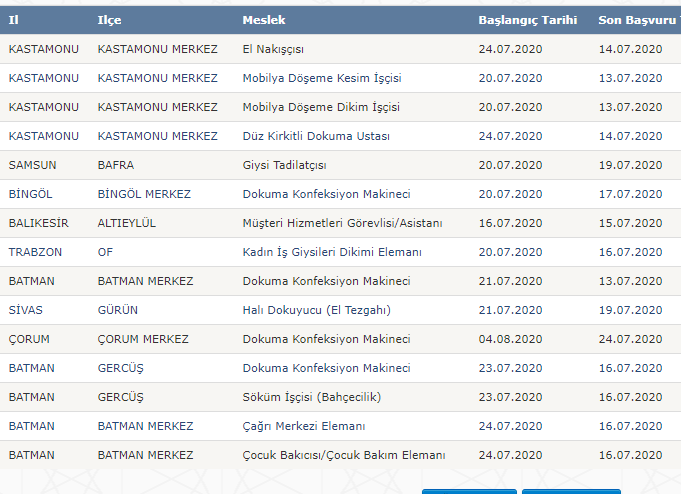
Task: Open Çocuk Bakıcısı/Çocuk Bakım Elemanı listing
Action: (x=343, y=455)
